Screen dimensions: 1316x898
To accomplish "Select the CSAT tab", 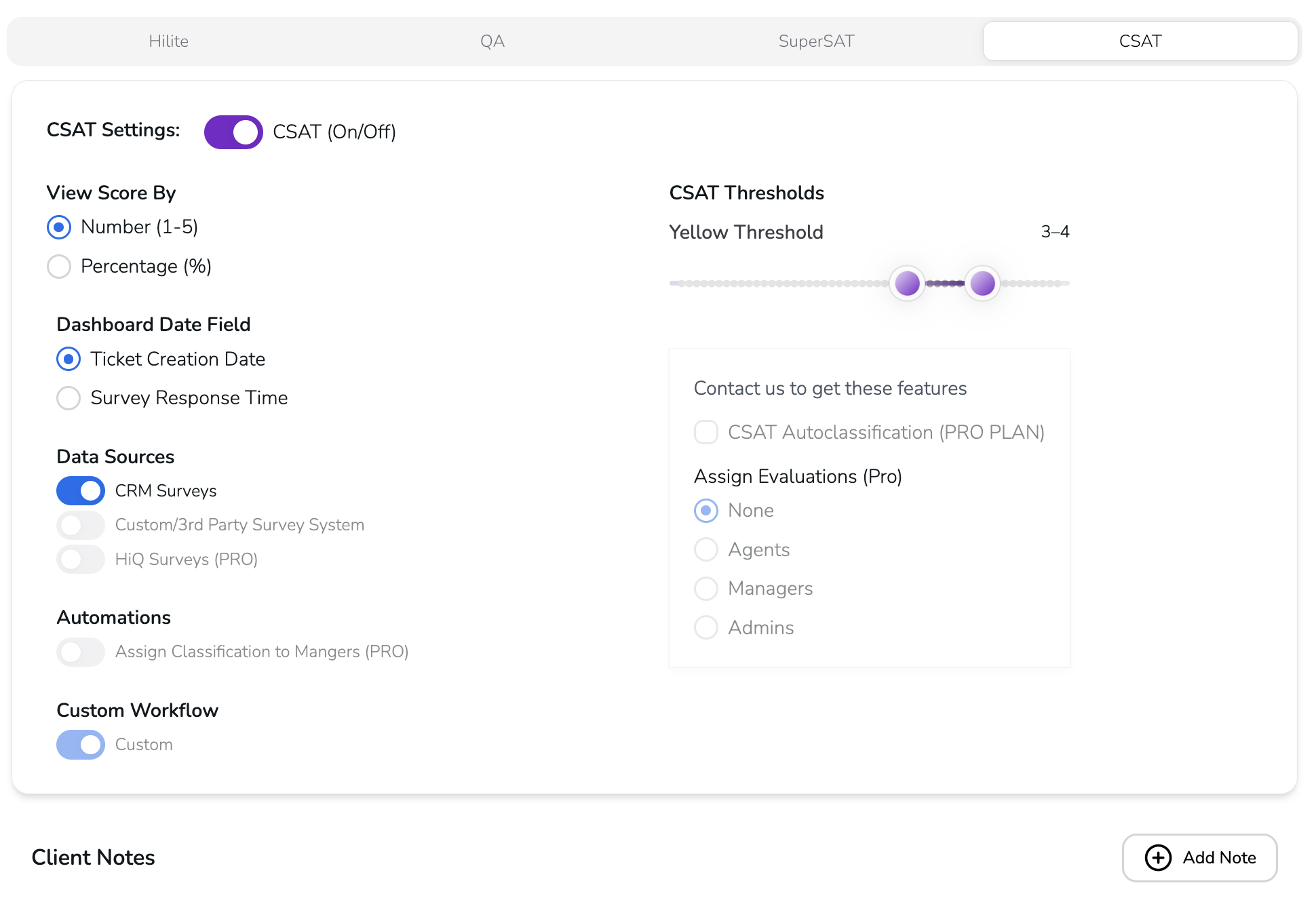I will pyautogui.click(x=1140, y=41).
